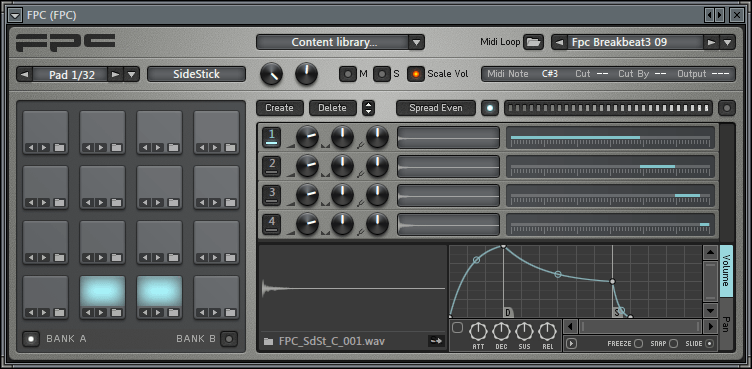
Task: Select layer 4 number button
Action: (x=272, y=225)
